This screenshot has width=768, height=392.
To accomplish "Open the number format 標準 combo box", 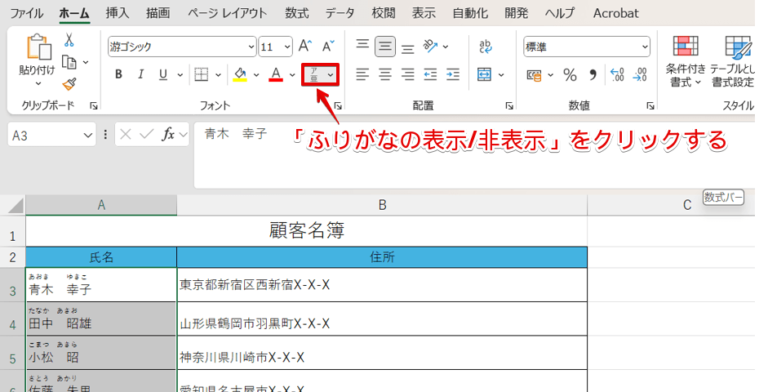I will pyautogui.click(x=587, y=47).
